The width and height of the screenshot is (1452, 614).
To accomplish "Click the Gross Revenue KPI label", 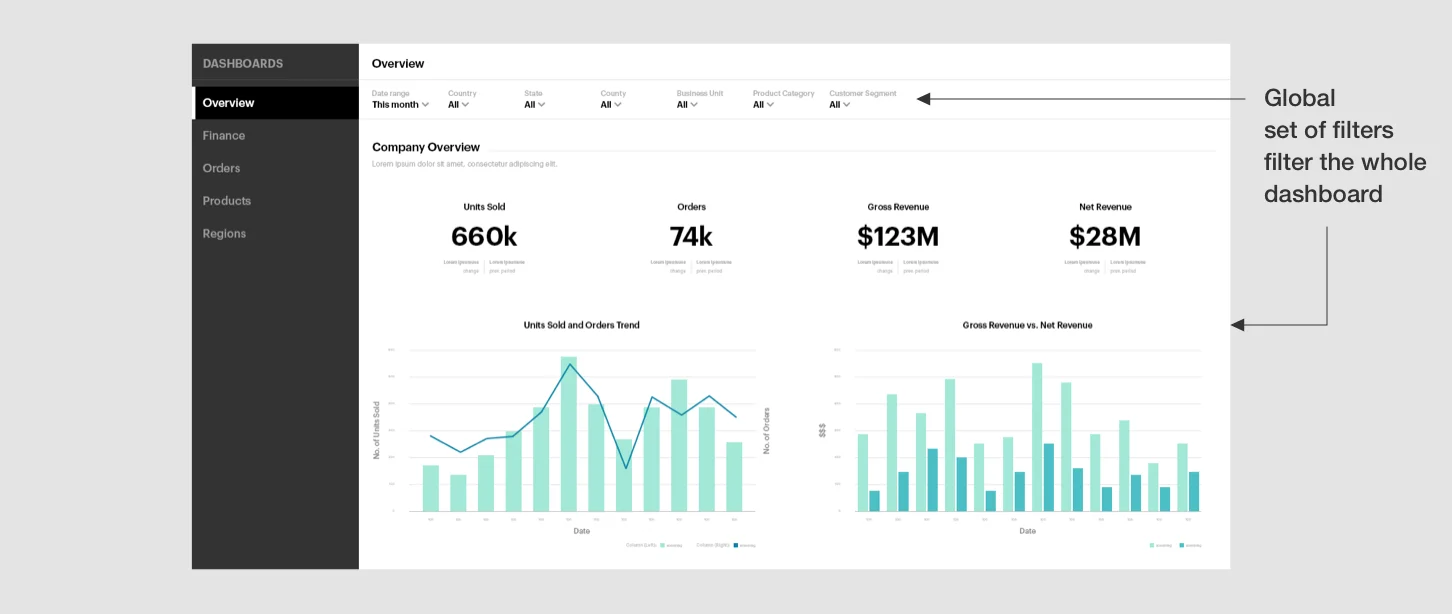I will click(x=898, y=207).
